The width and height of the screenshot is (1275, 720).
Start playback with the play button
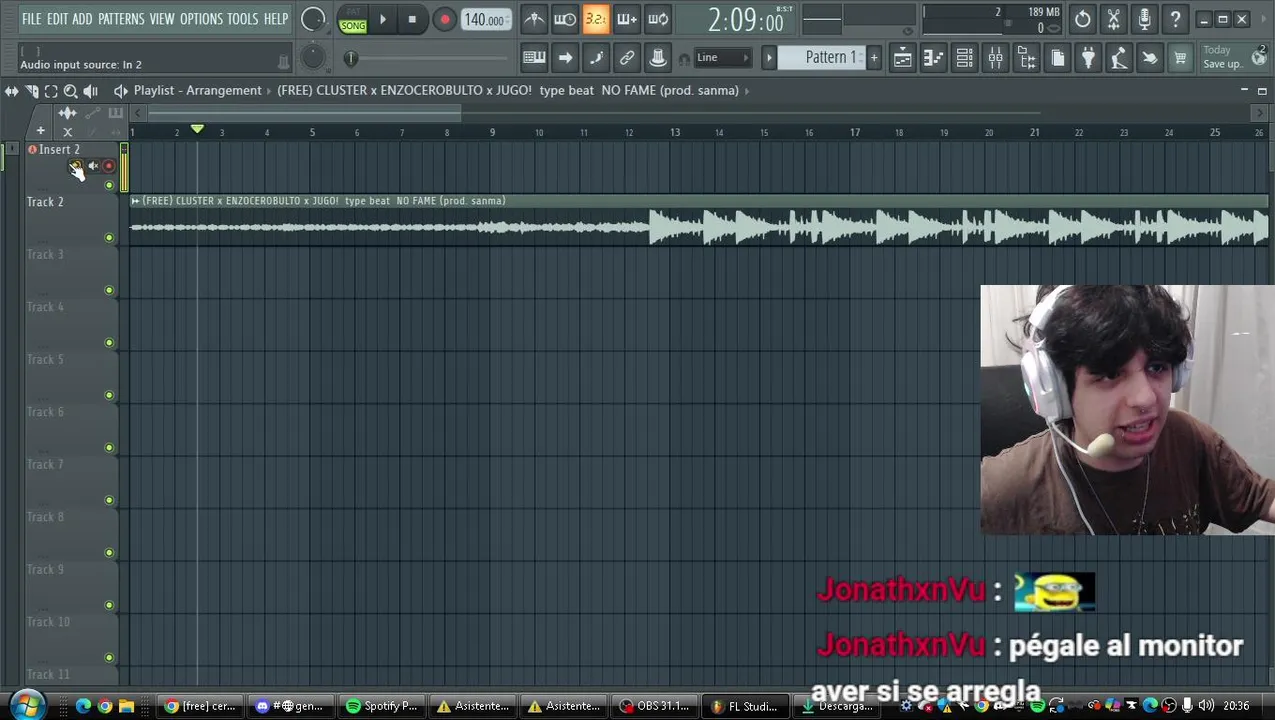(x=383, y=20)
